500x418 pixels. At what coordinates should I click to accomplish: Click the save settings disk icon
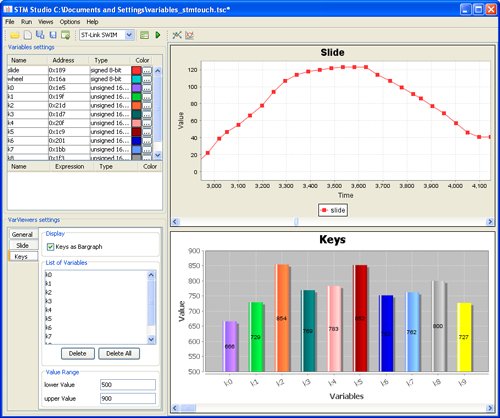(53, 35)
